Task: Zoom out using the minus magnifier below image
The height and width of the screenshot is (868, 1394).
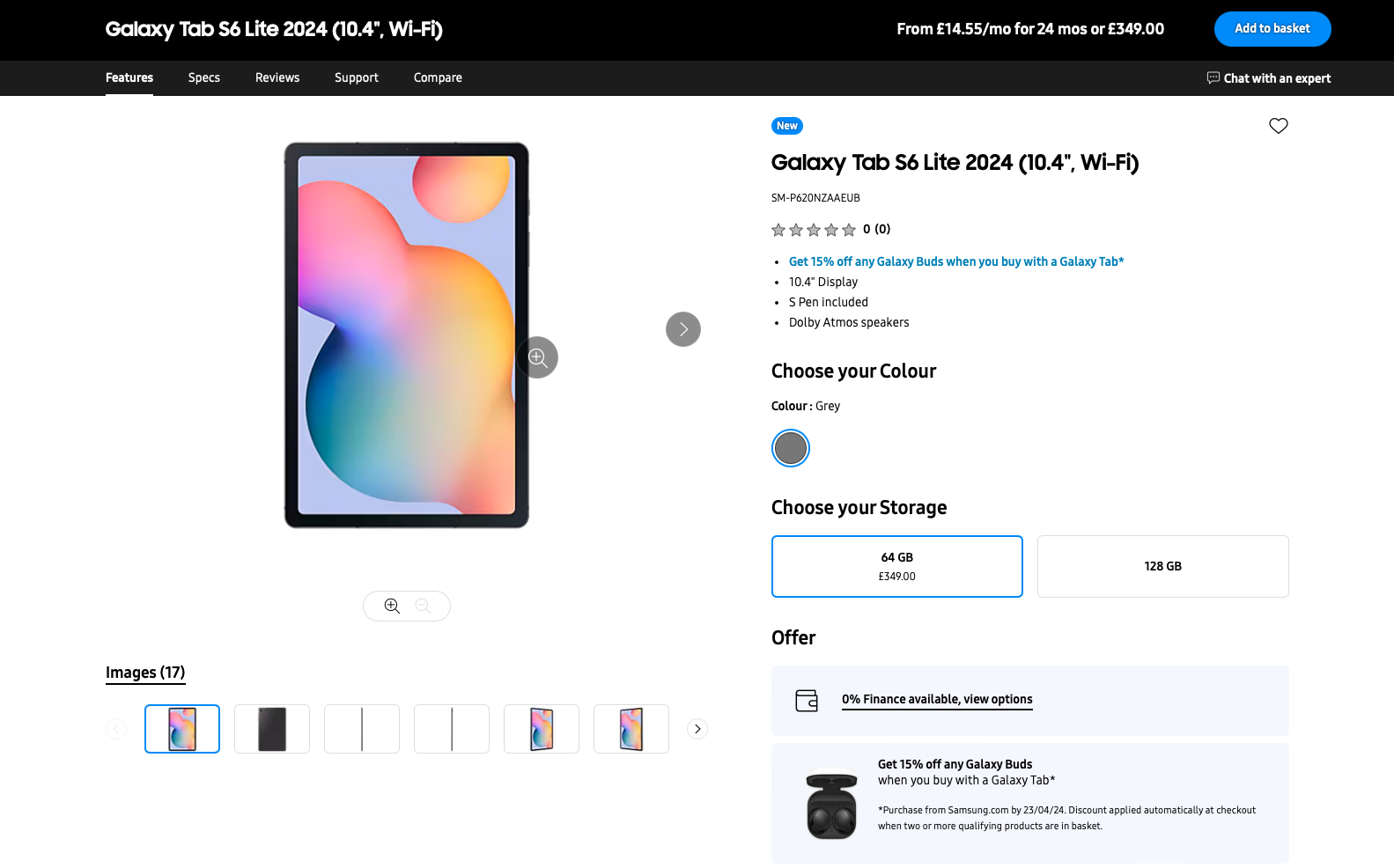Action: pyautogui.click(x=423, y=606)
